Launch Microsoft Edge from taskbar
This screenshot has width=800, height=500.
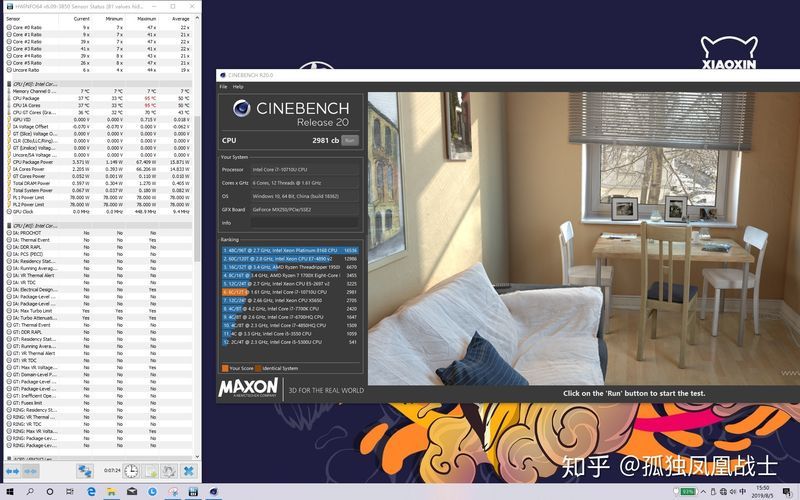click(91, 492)
